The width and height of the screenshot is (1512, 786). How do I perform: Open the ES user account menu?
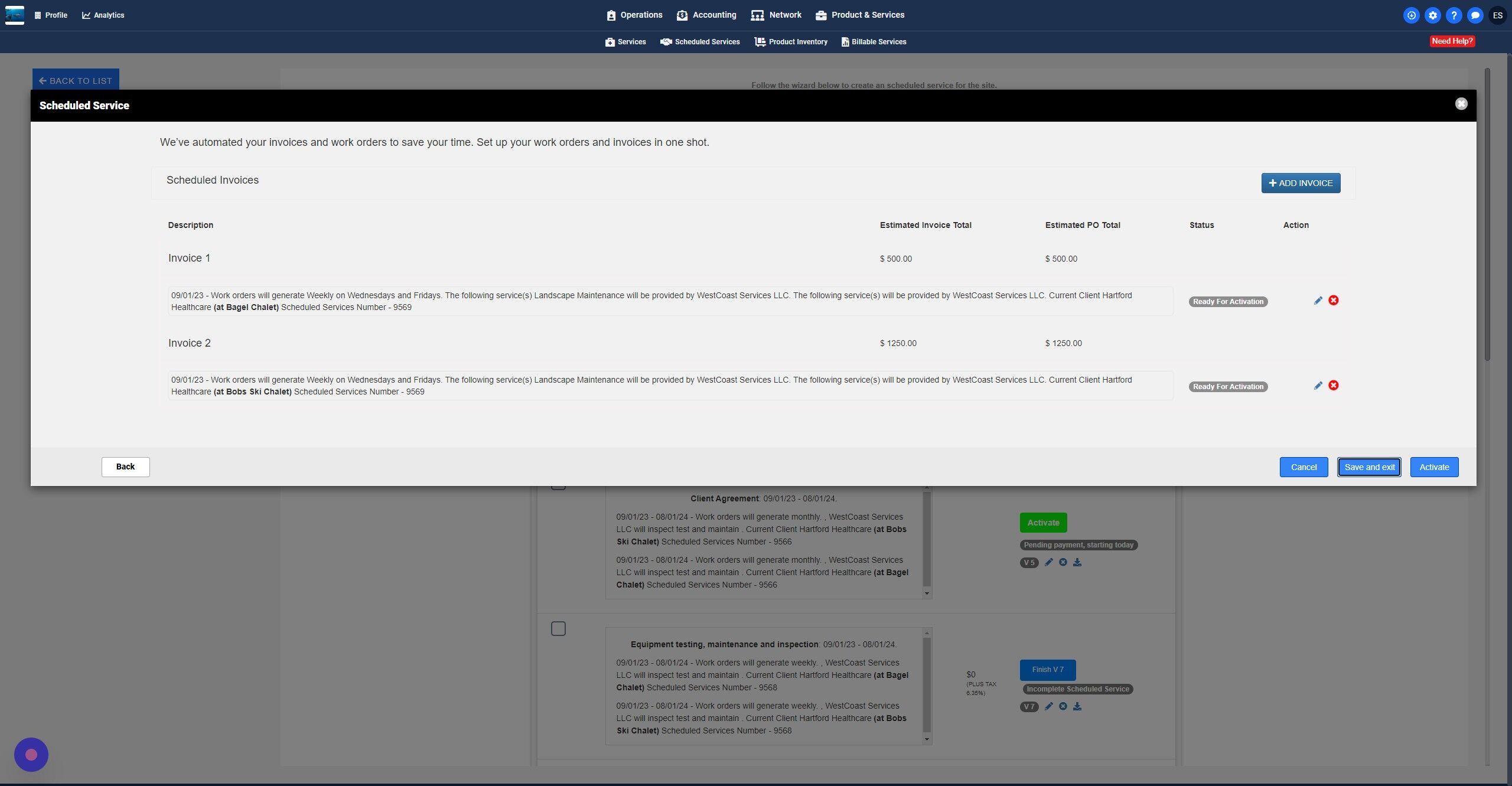(1497, 15)
